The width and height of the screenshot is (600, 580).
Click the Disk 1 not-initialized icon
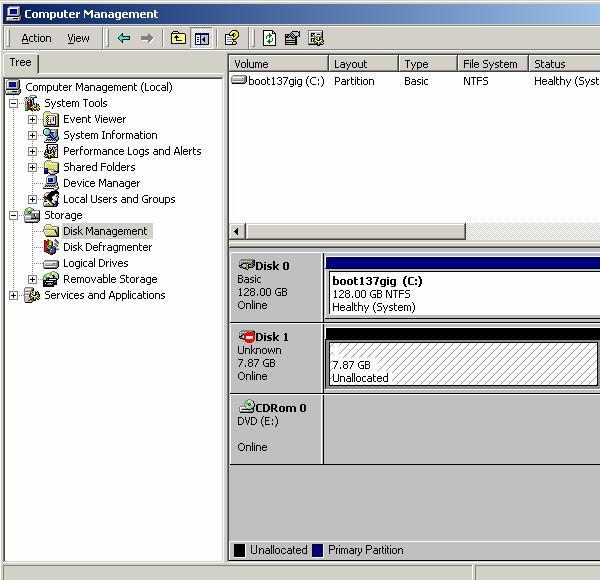coord(247,337)
